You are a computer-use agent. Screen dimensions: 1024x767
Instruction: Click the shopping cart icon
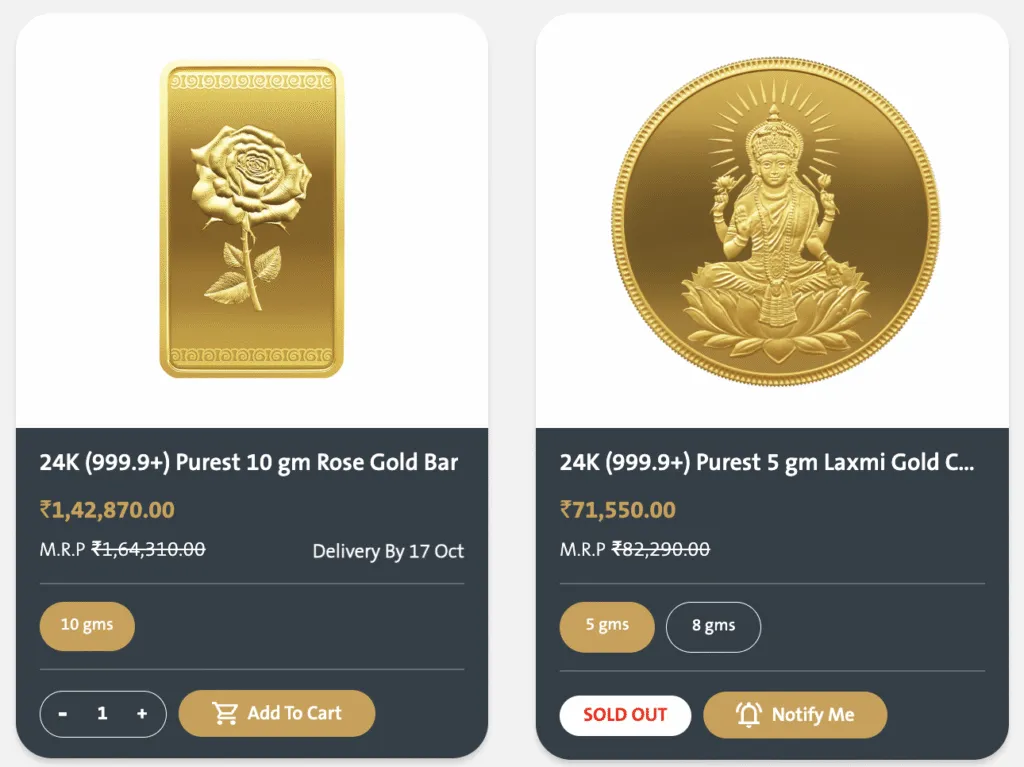coord(225,713)
